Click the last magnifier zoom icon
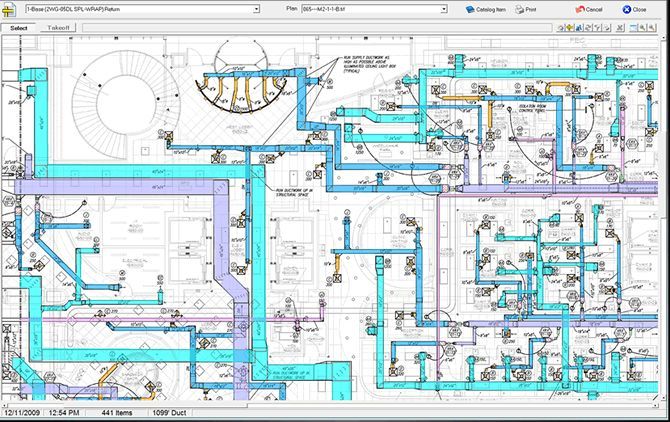The image size is (670, 422). tap(652, 28)
